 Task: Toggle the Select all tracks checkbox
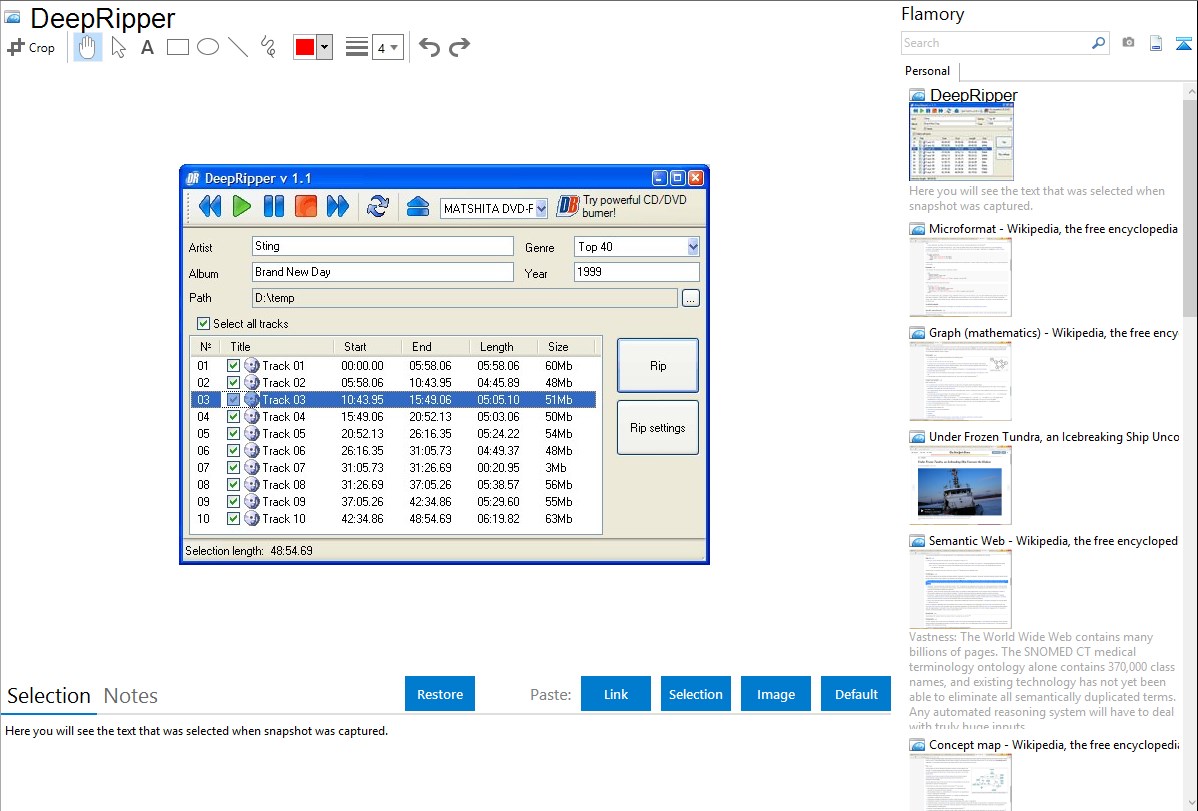pyautogui.click(x=203, y=323)
